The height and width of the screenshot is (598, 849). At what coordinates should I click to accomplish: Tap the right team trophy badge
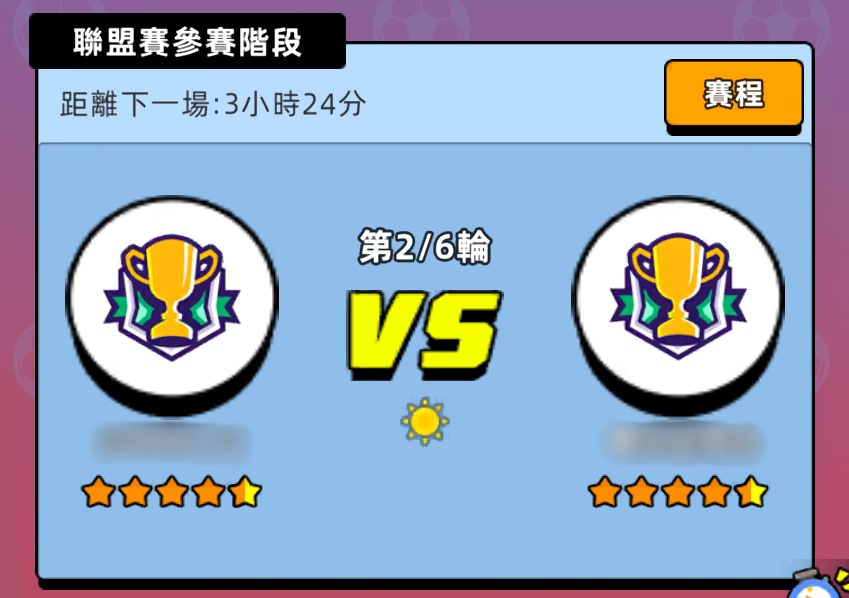click(678, 299)
